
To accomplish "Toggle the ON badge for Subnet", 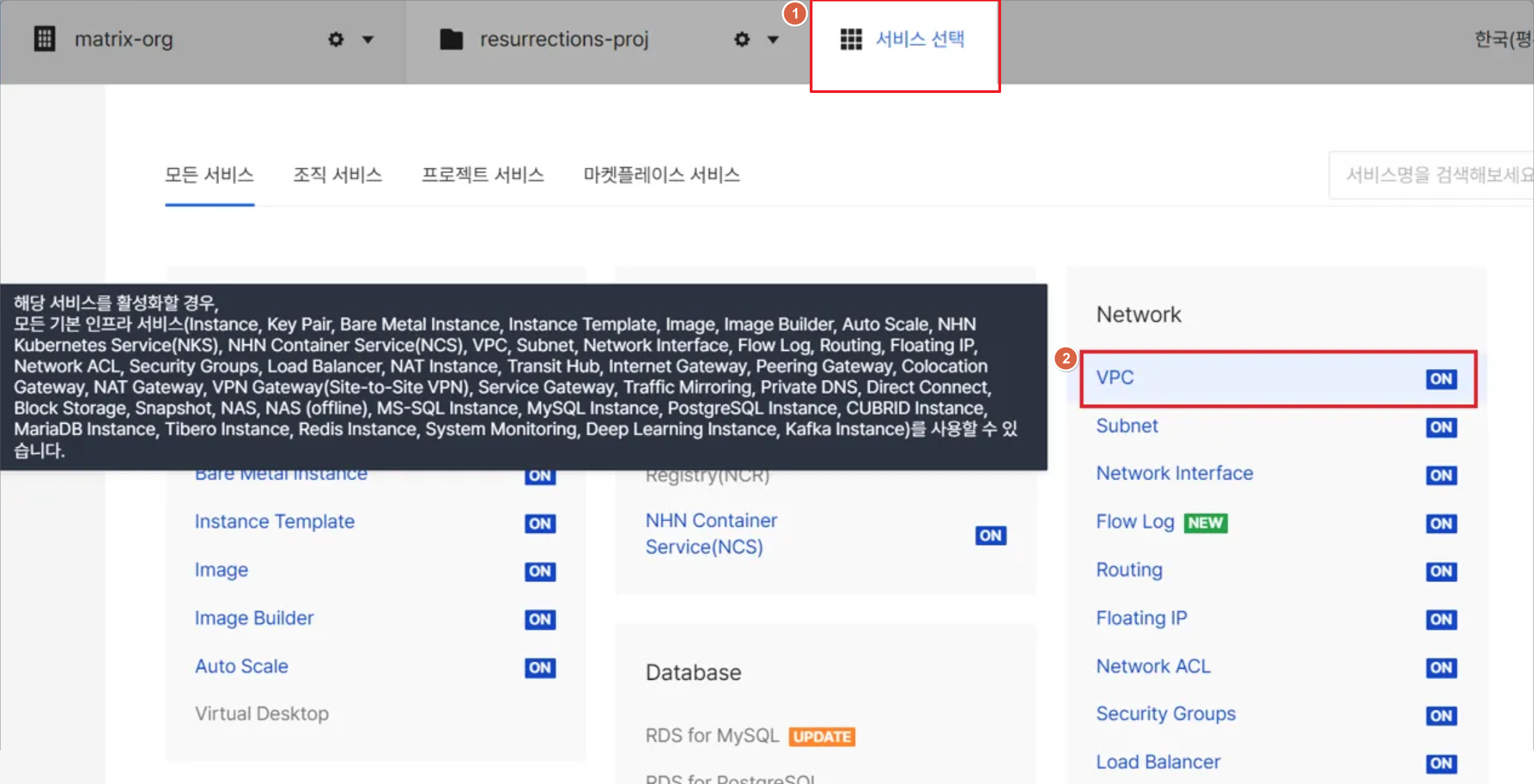I will pos(1441,427).
